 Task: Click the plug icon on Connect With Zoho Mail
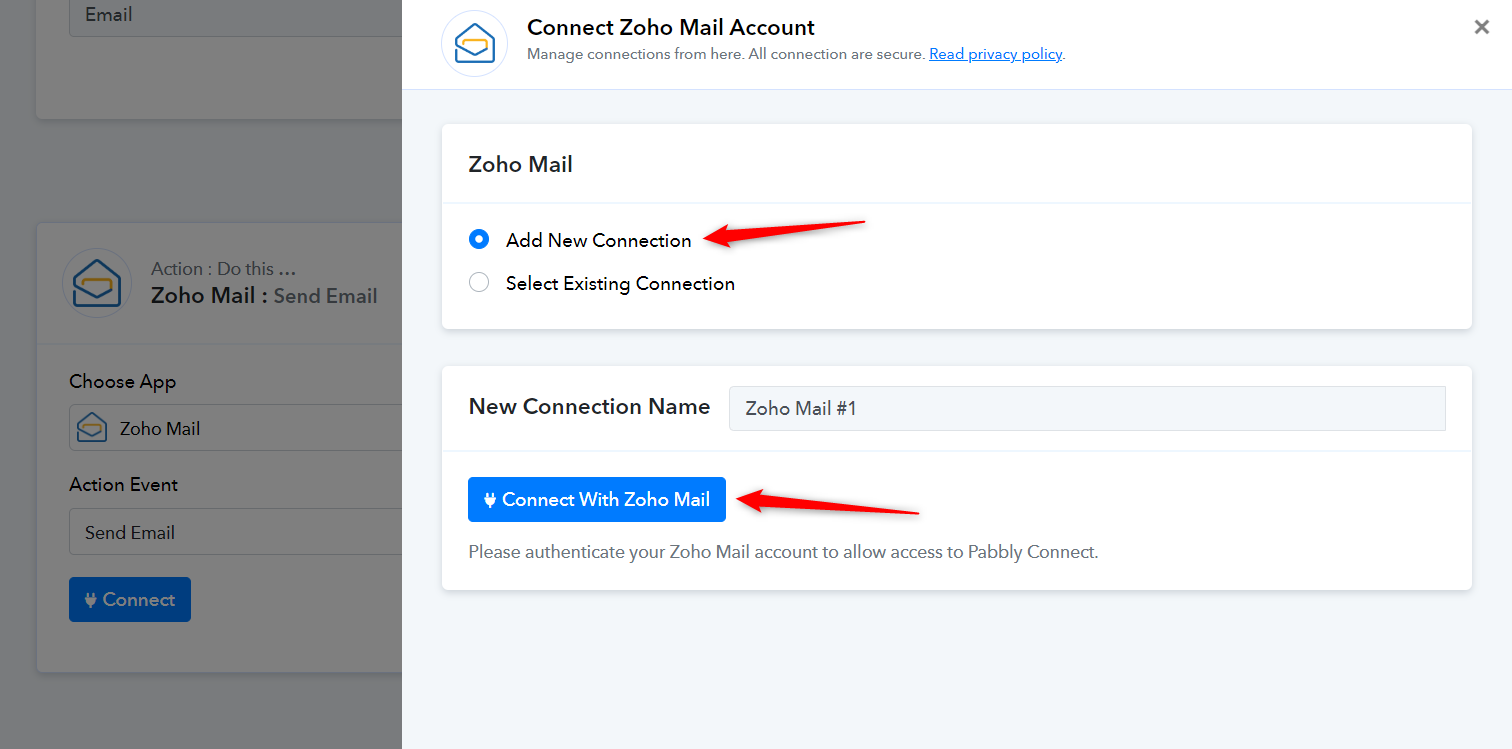click(490, 500)
